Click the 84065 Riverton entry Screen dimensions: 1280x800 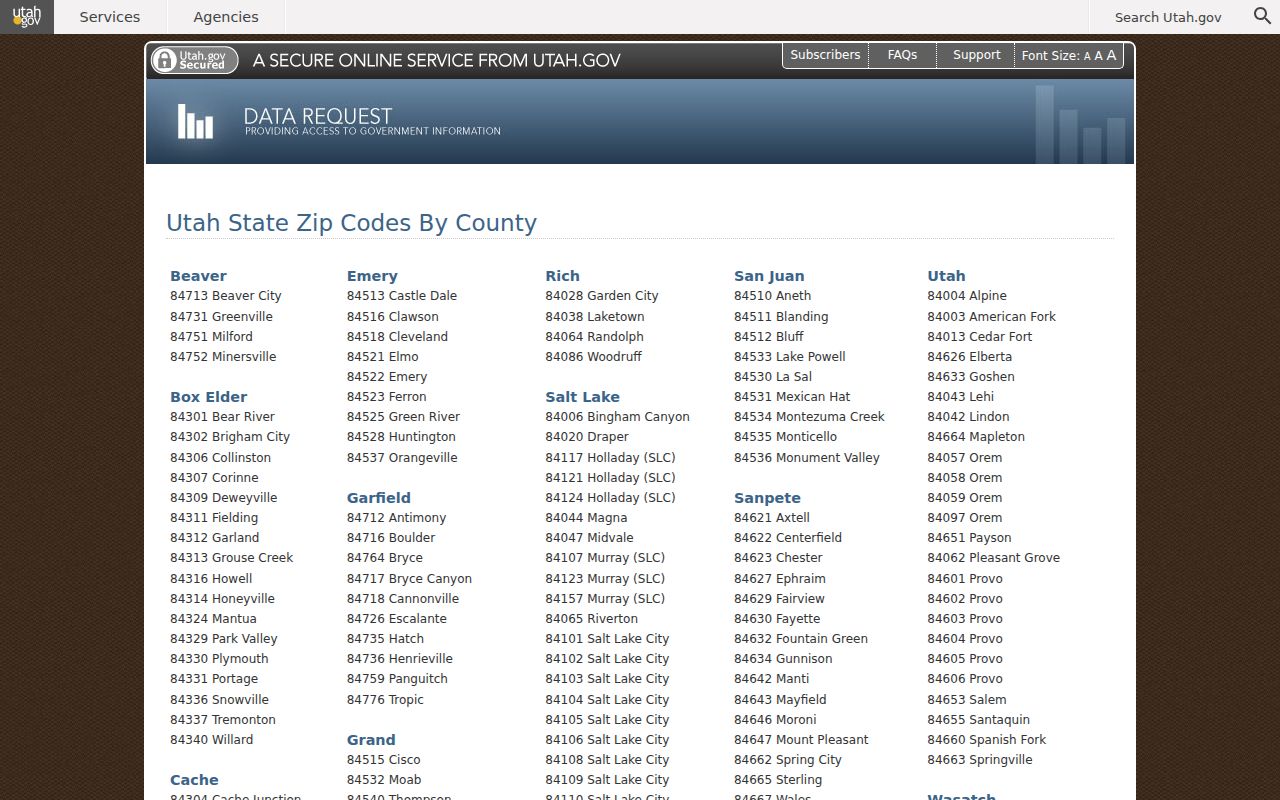pos(591,619)
